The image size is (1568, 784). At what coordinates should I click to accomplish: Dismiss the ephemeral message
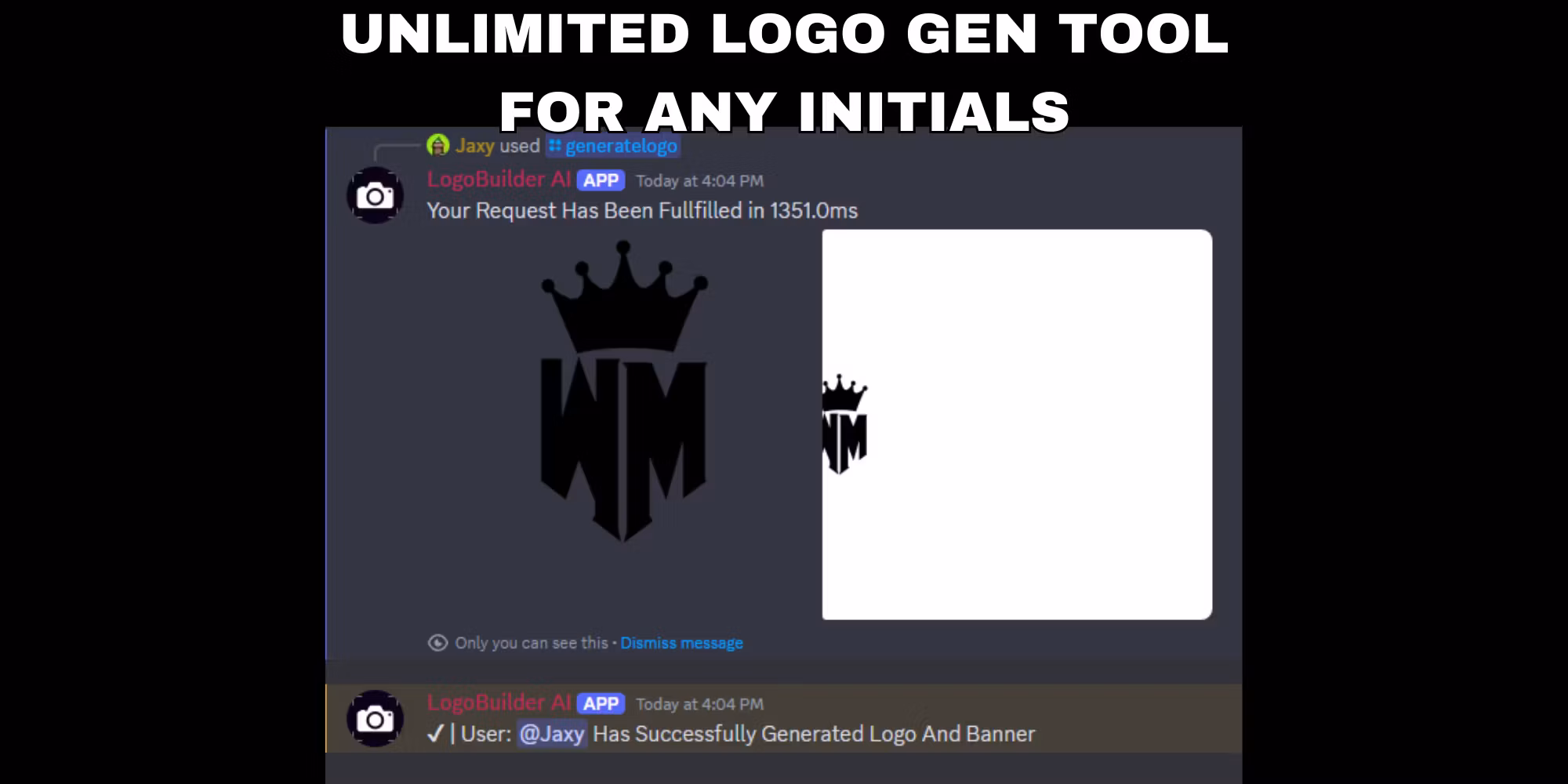point(681,643)
